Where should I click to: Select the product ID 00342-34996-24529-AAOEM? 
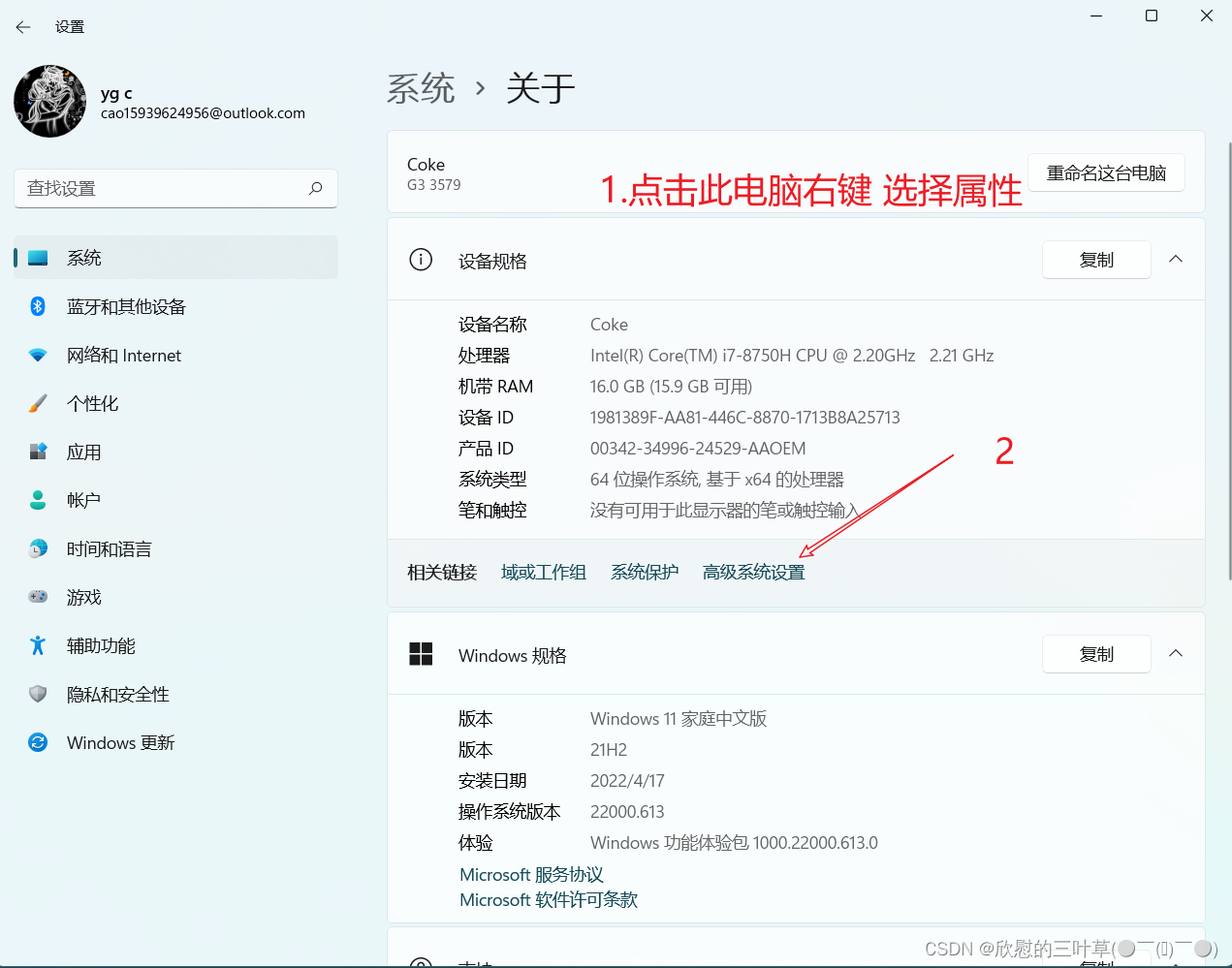pos(698,449)
